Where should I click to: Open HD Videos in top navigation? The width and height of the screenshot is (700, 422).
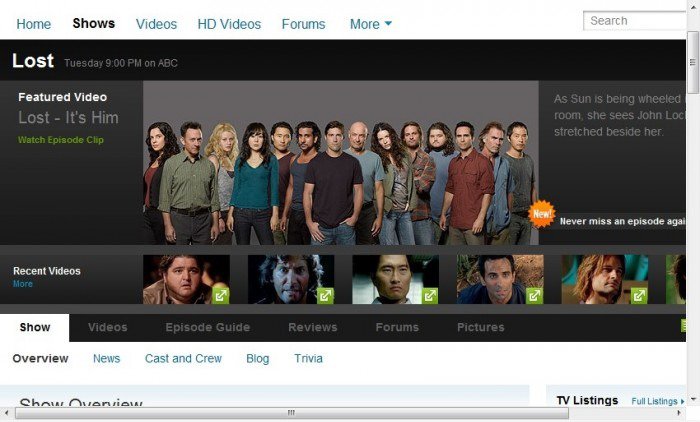click(229, 24)
